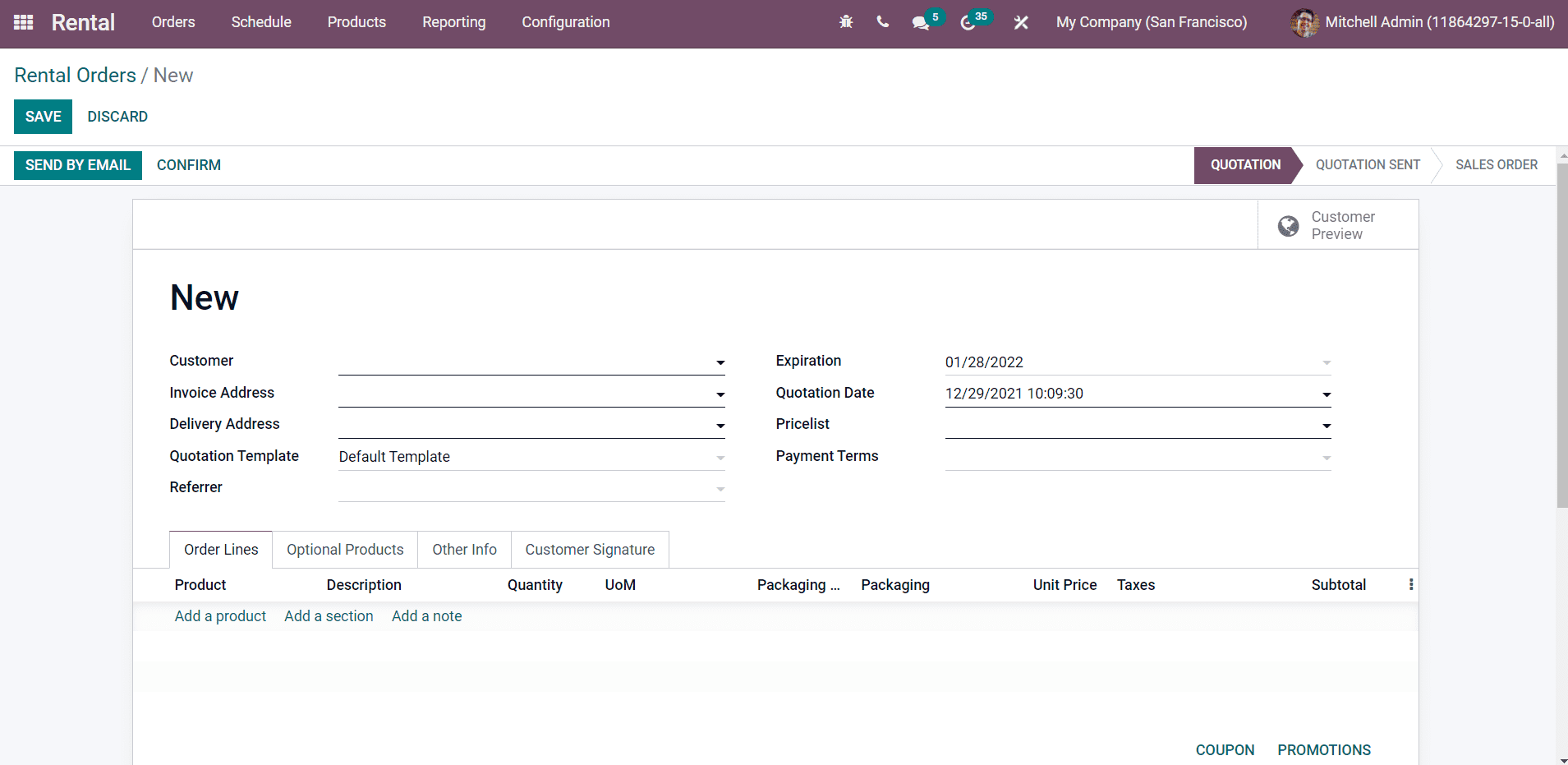This screenshot has width=1568, height=765.
Task: Click the crossed tools icon in navbar
Action: pyautogui.click(x=1021, y=22)
